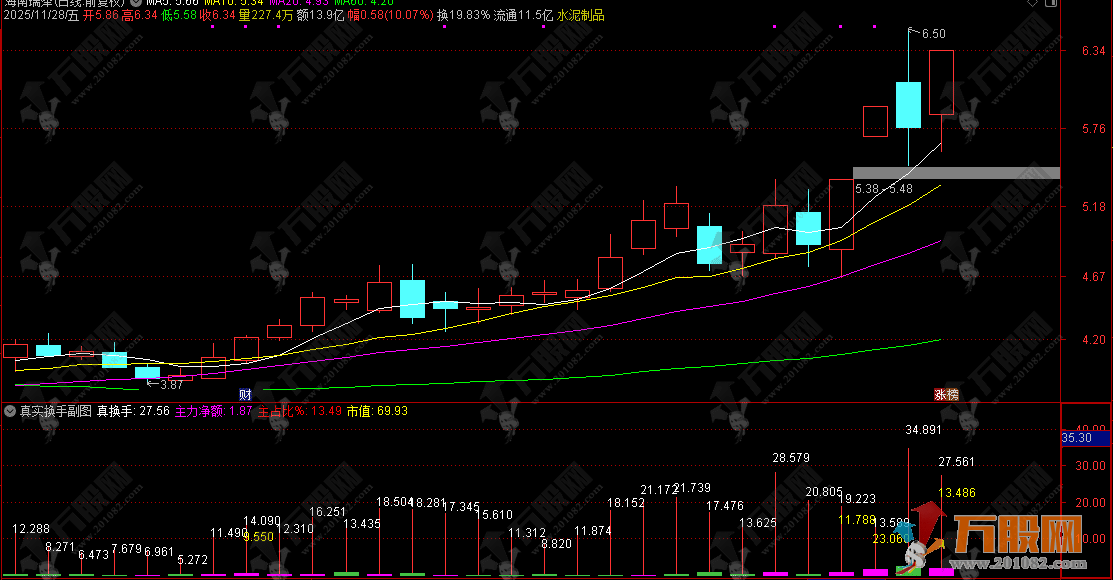This screenshot has width=1113, height=580.
Task: Click the 28.579 turnover bar label
Action: click(793, 457)
